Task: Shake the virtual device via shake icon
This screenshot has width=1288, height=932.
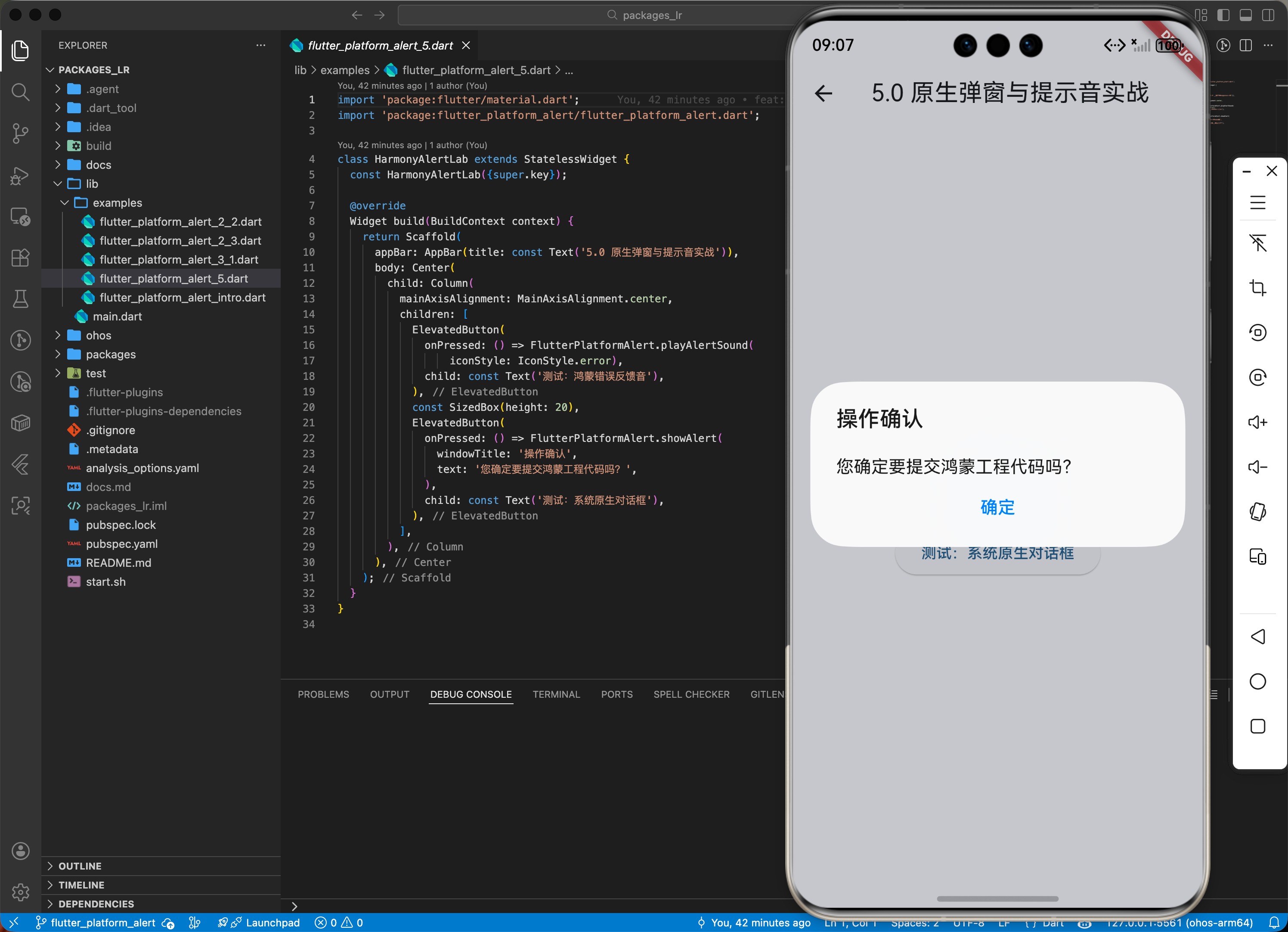Action: tap(1258, 512)
